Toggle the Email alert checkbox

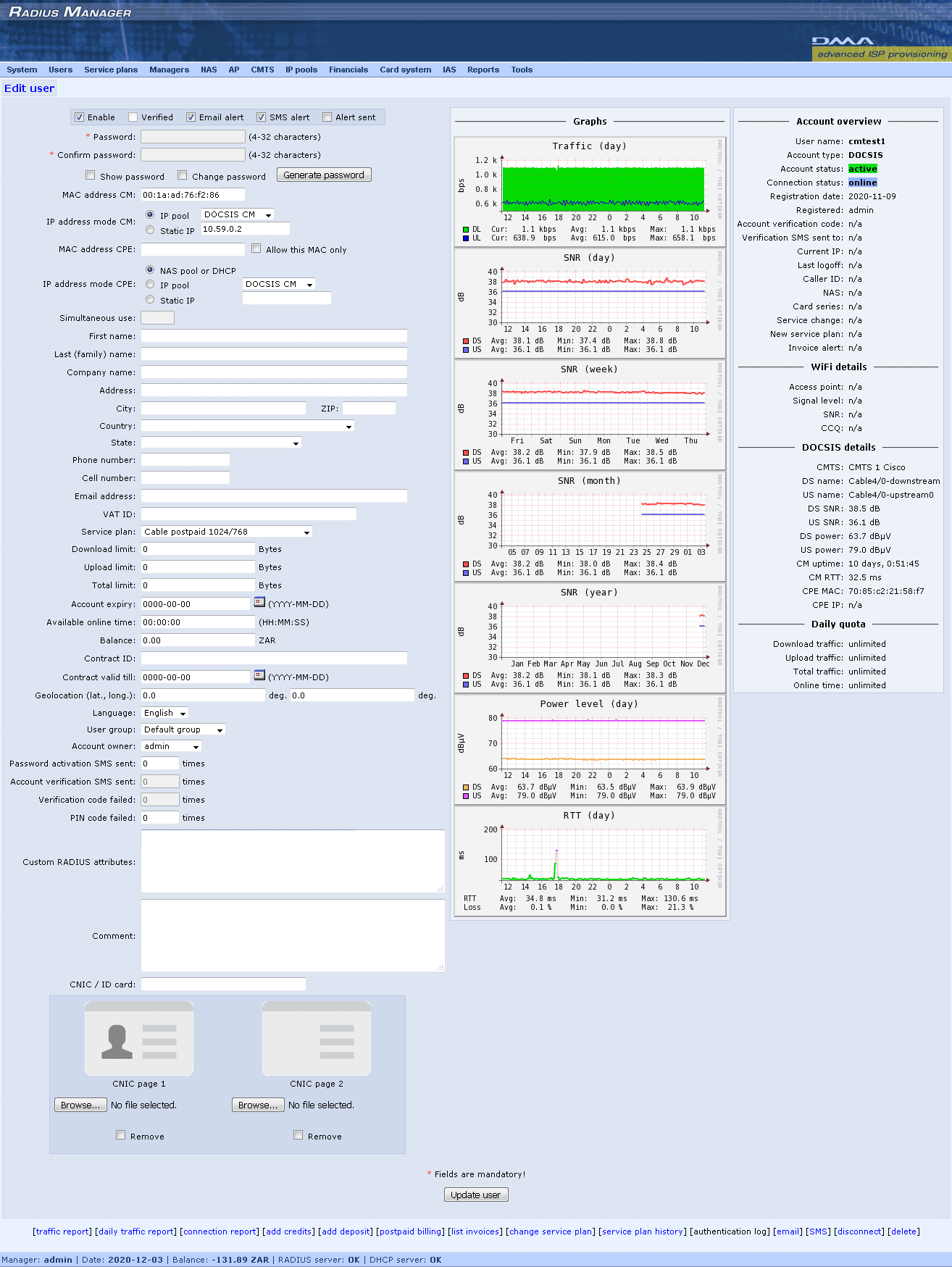pos(191,117)
